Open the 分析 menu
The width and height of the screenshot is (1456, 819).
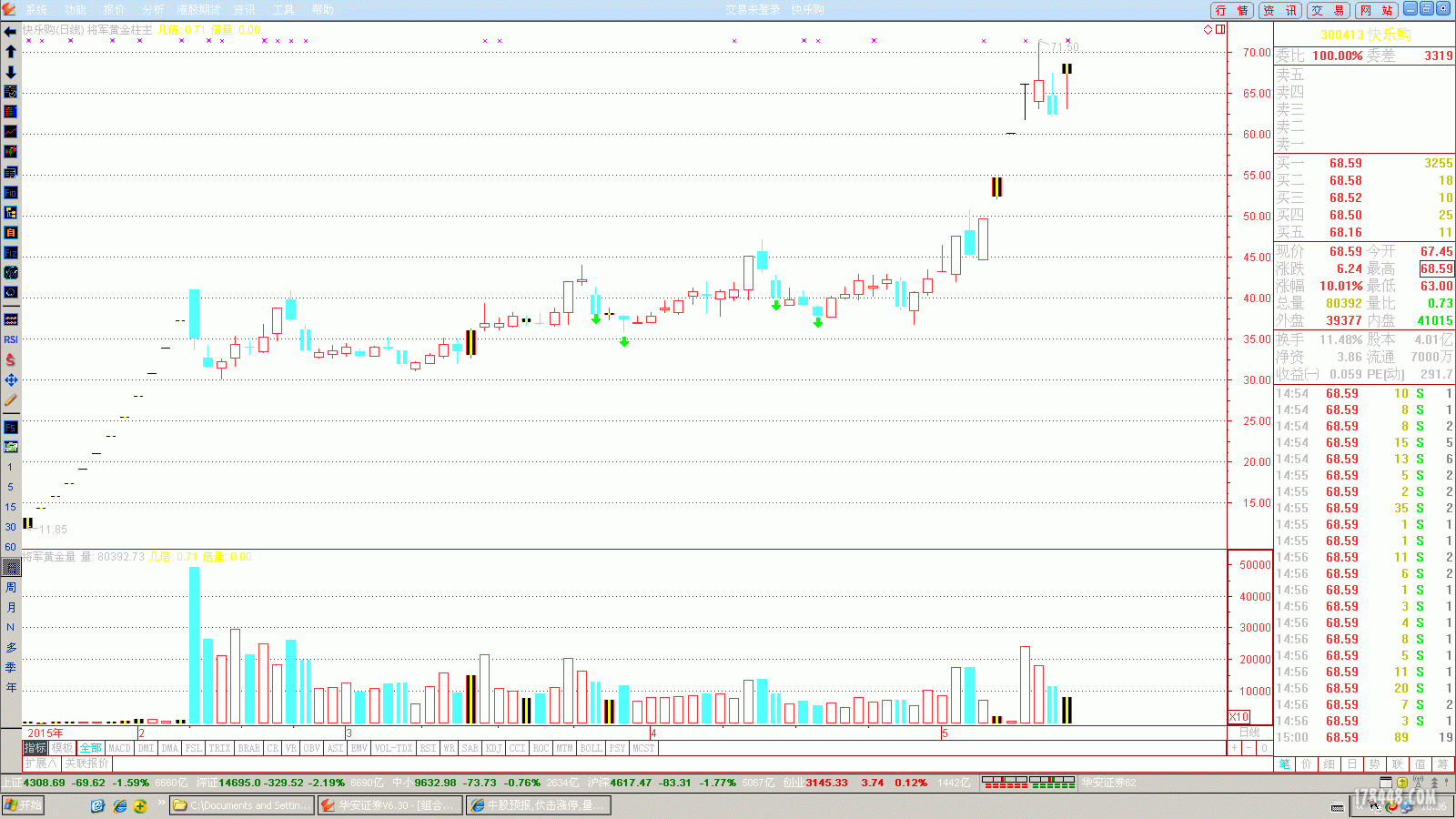click(153, 9)
